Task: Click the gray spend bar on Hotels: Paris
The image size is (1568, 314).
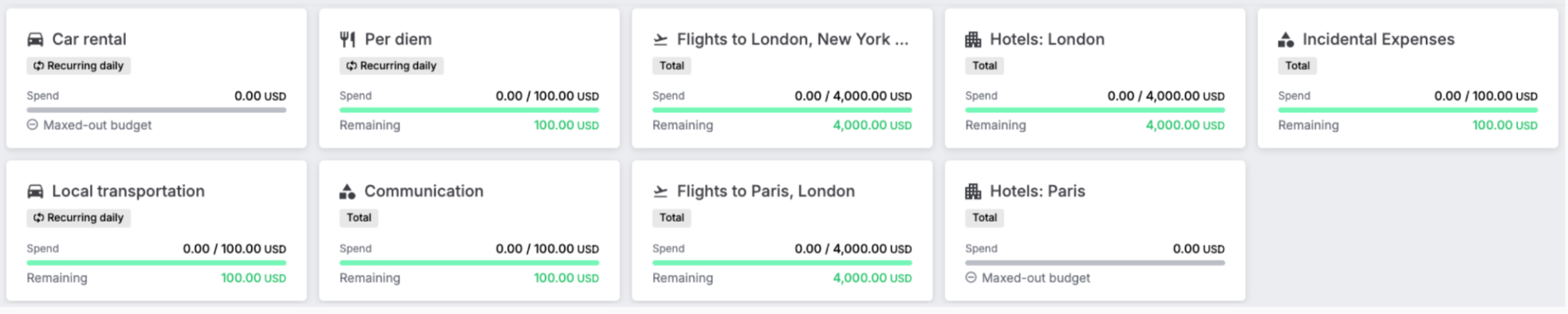Action: [1095, 262]
